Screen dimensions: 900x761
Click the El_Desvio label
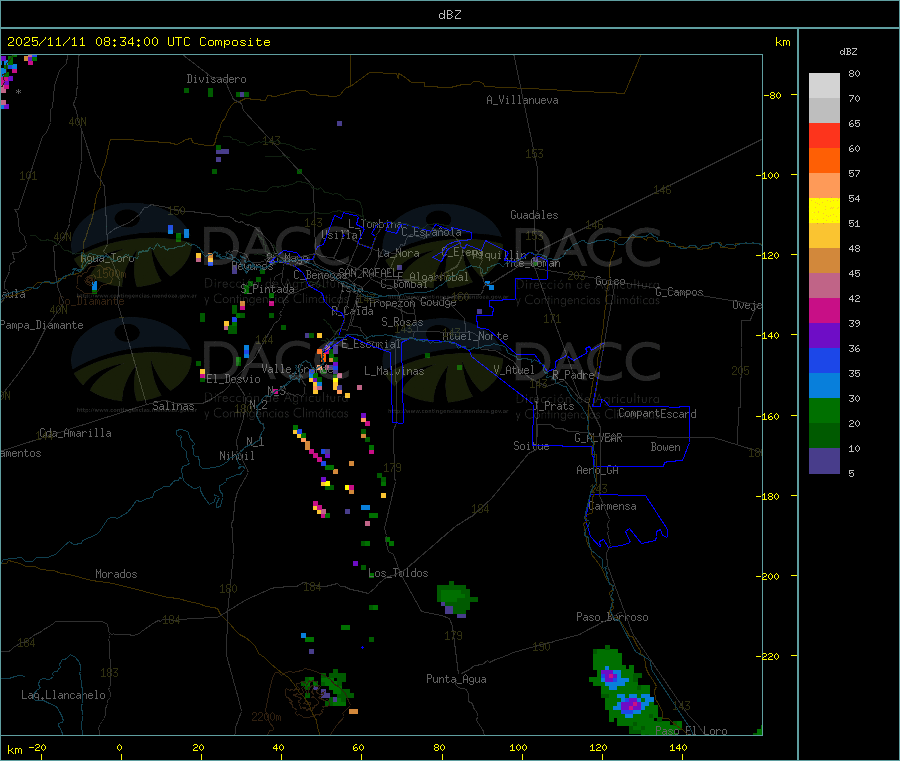tap(234, 379)
